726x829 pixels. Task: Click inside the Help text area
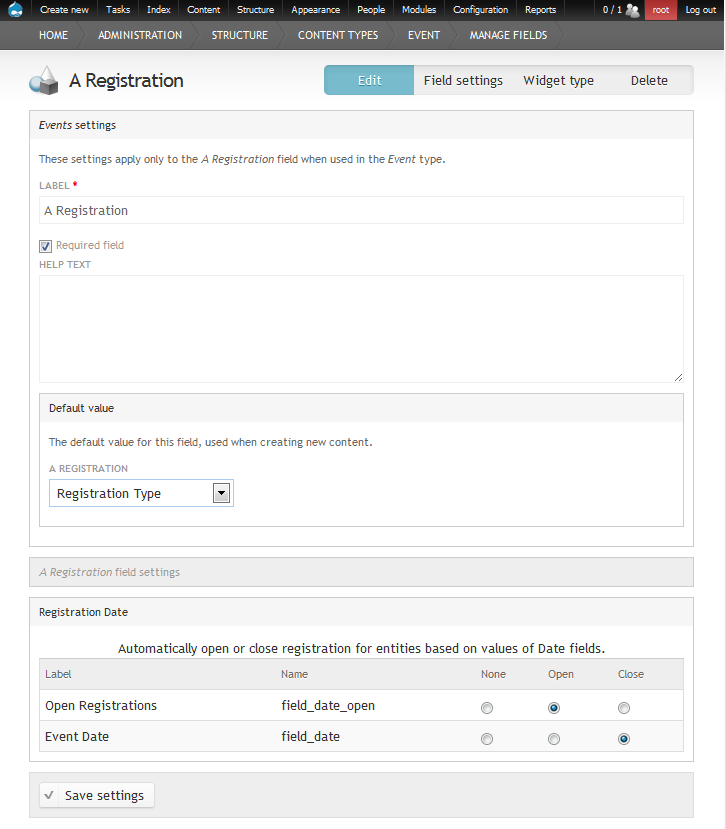(361, 328)
